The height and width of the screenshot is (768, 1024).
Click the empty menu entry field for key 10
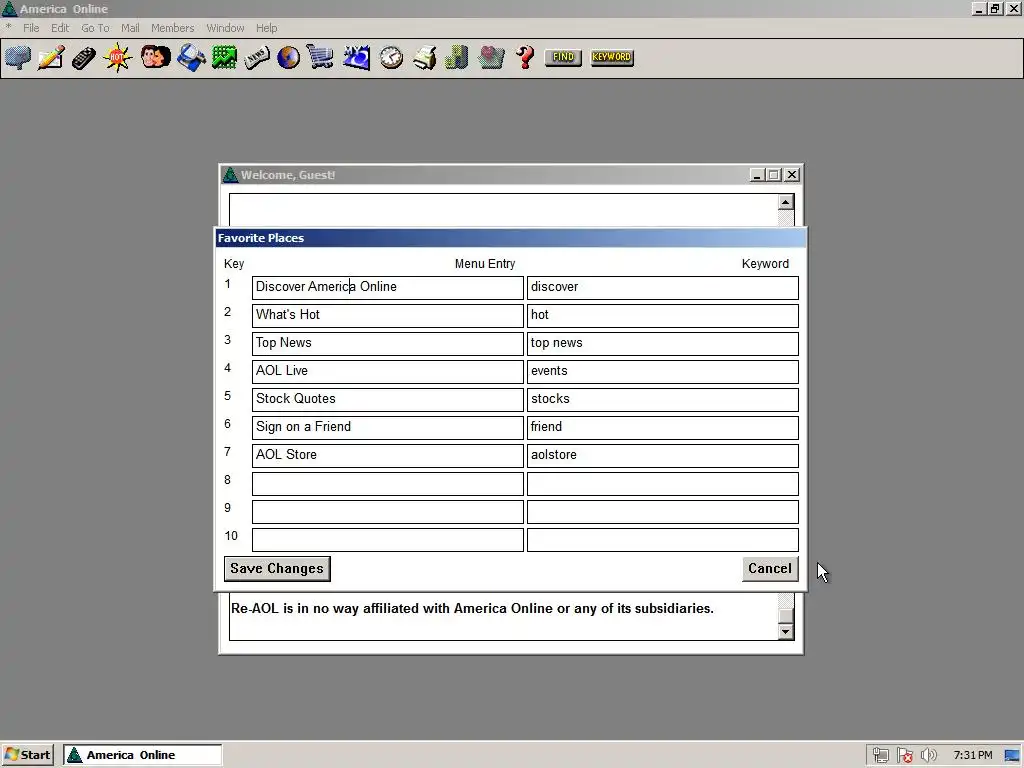(x=388, y=540)
